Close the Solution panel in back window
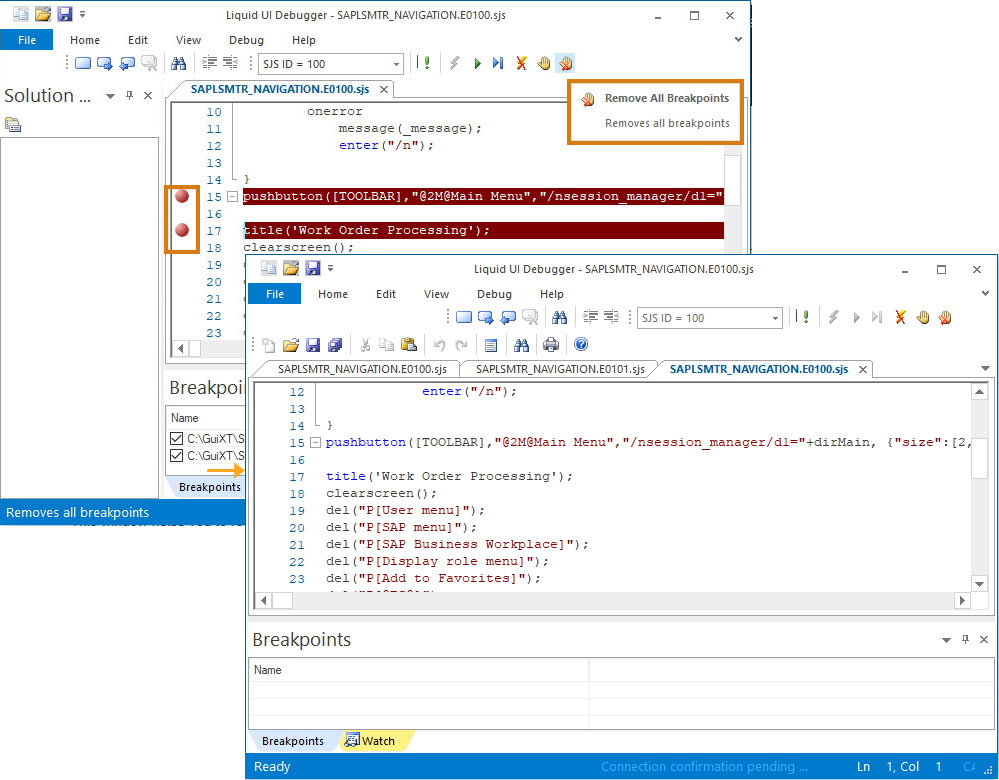The image size is (999, 780). click(148, 96)
